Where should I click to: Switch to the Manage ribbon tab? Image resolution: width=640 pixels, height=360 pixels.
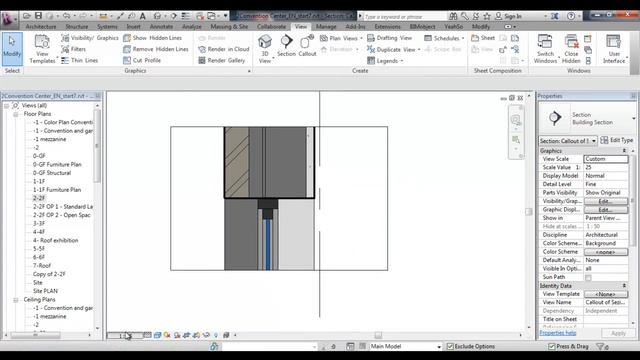point(326,27)
